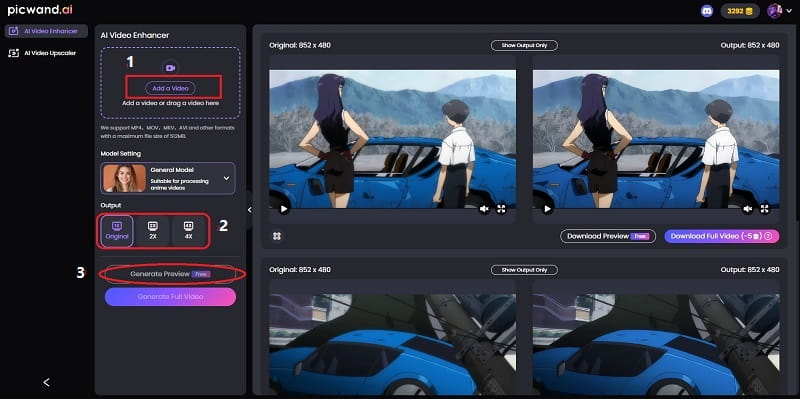Click the Model Setting label
This screenshot has width=800, height=399.
[120, 153]
